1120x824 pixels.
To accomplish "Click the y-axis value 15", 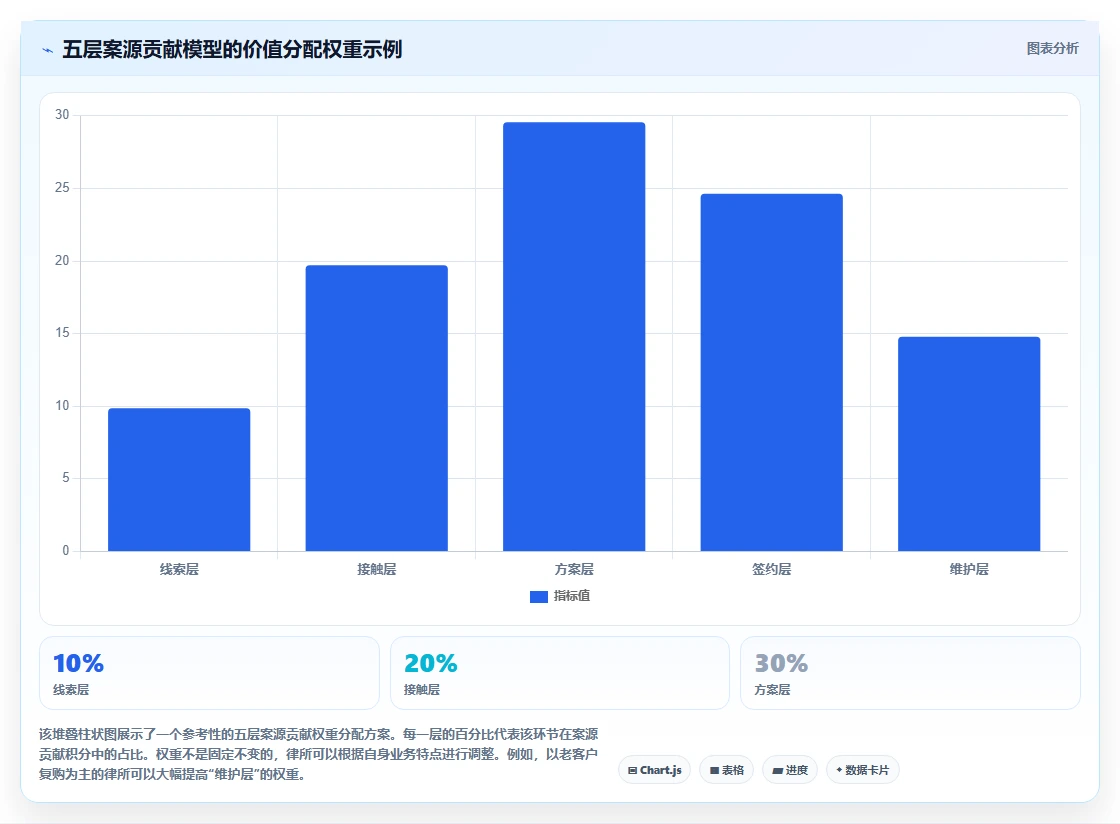I will (x=62, y=333).
